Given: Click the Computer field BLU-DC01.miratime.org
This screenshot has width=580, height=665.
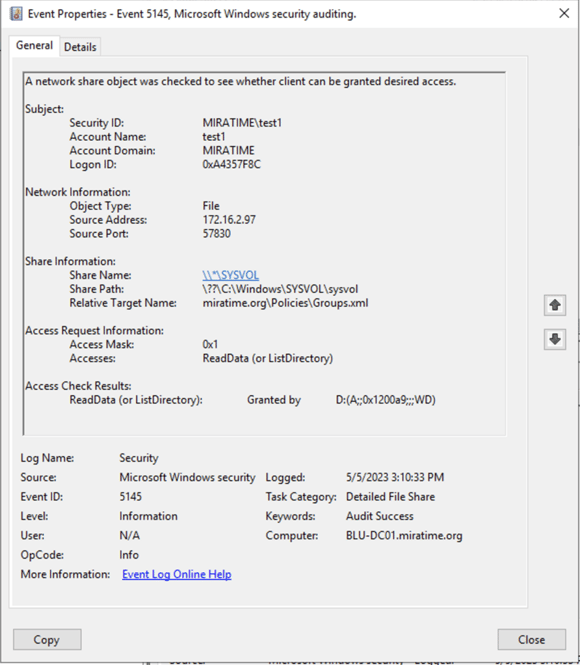Looking at the screenshot, I should [x=404, y=535].
